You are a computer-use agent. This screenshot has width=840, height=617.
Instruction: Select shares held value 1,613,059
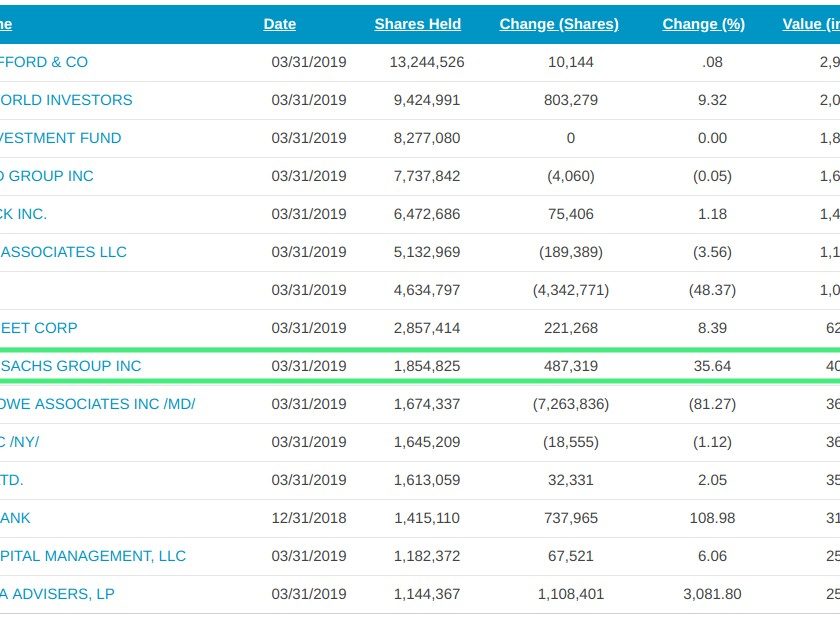[427, 480]
